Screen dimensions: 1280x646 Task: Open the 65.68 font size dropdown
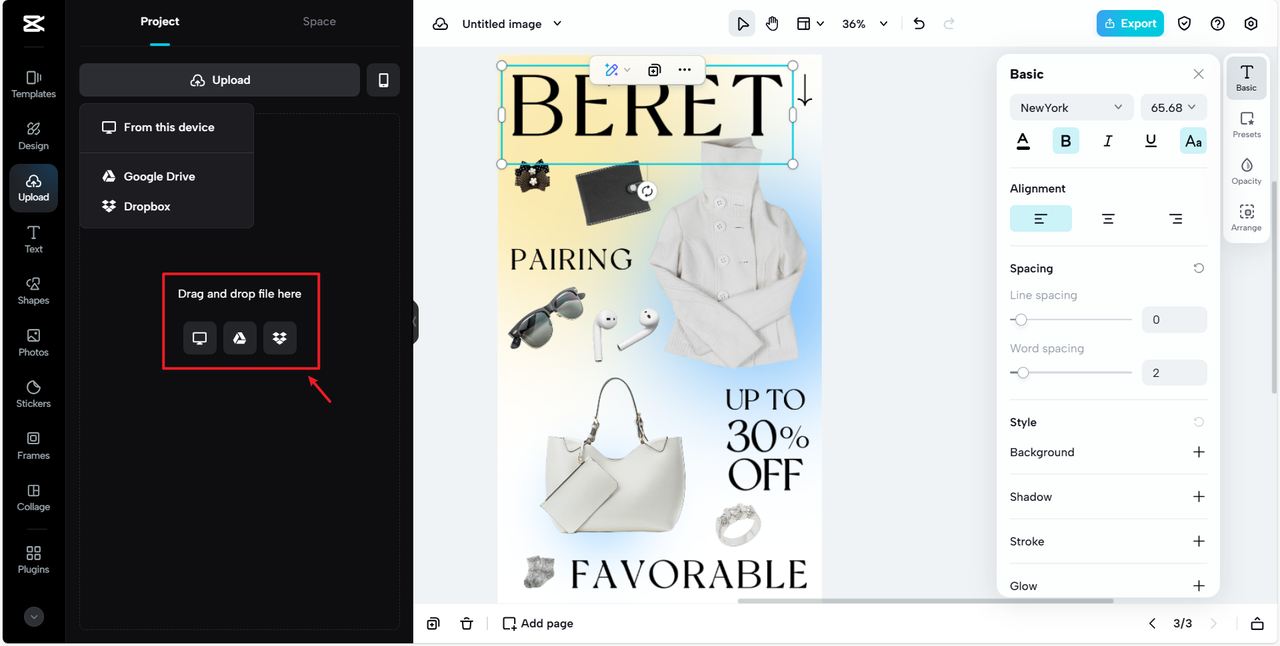(1174, 108)
